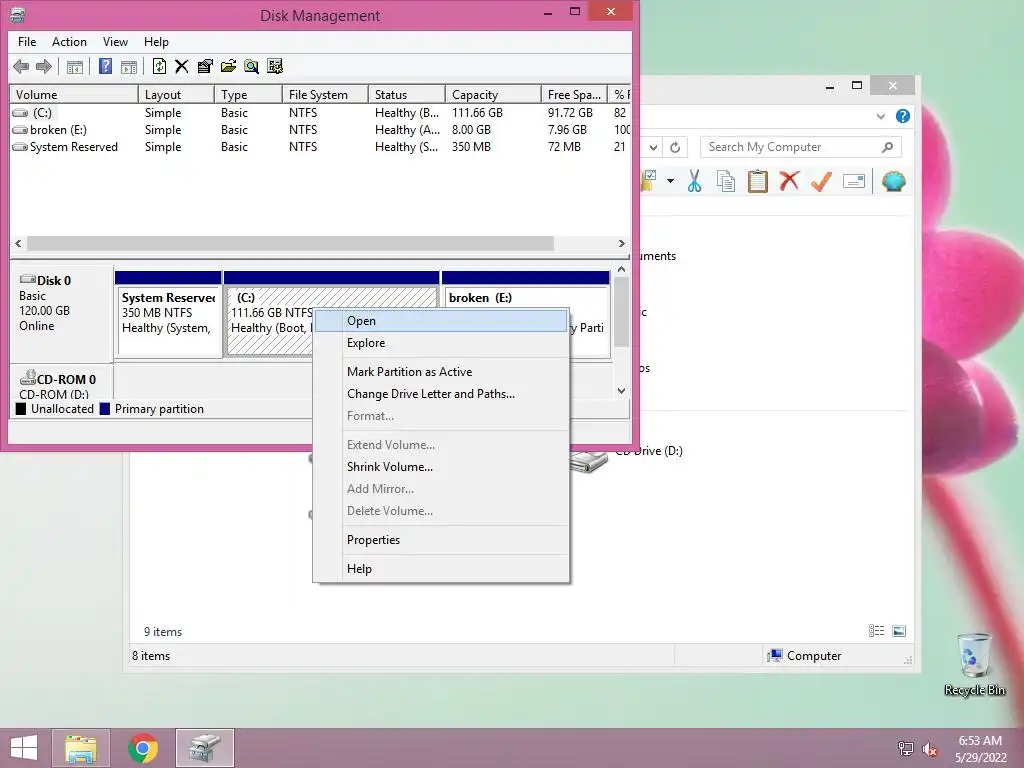This screenshot has width=1024, height=768.
Task: Sort by the Status column header
Action: pos(407,95)
